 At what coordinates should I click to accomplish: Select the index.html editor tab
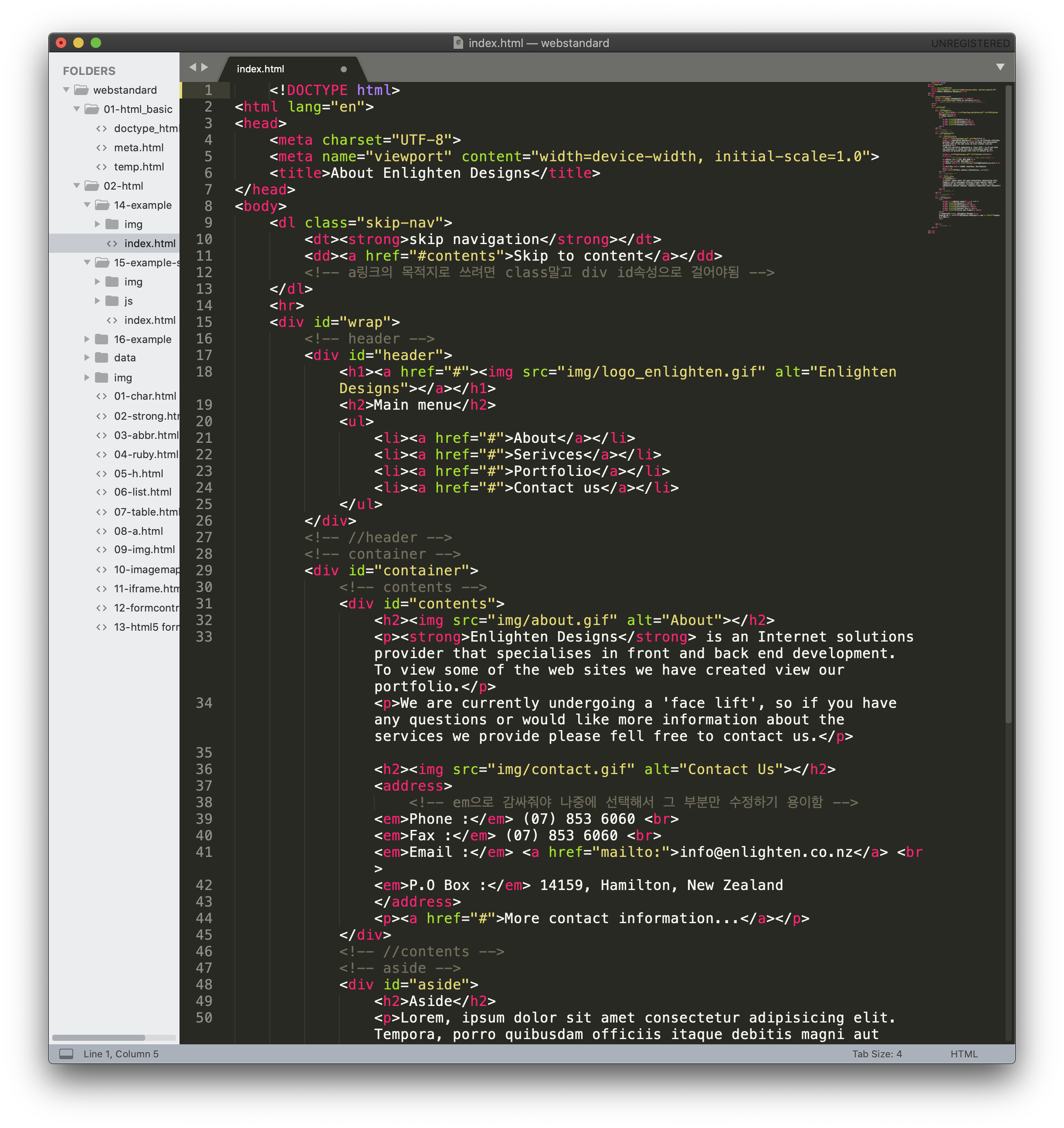click(x=260, y=69)
